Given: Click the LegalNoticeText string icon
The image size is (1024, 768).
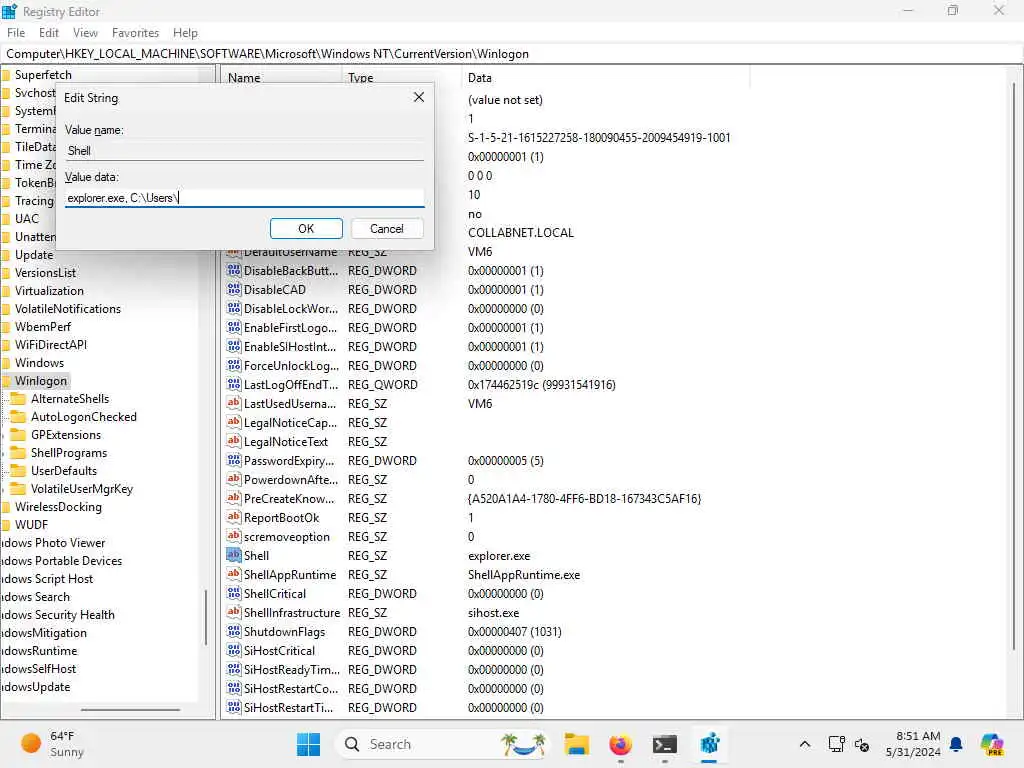Looking at the screenshot, I should 233,441.
